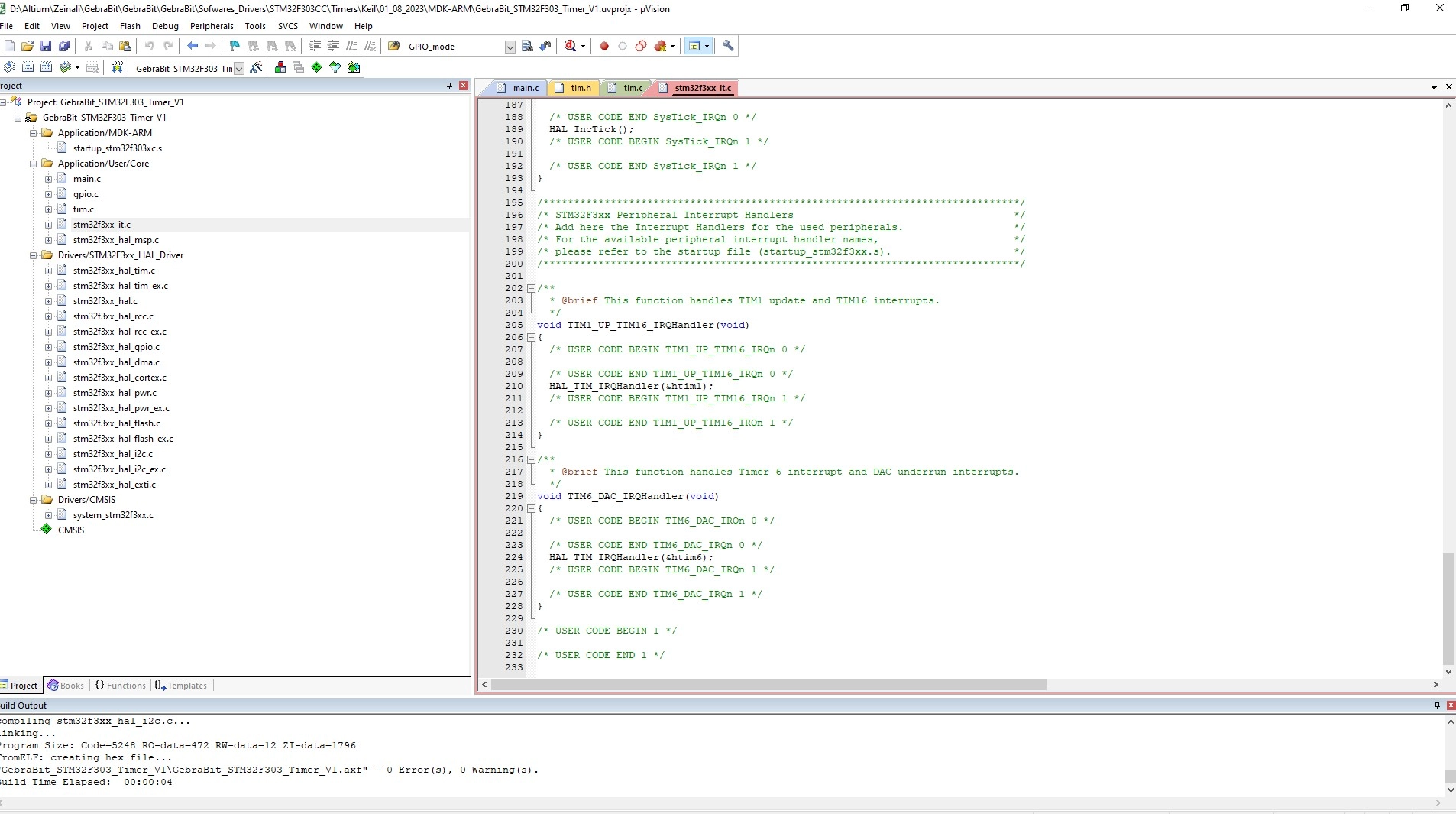This screenshot has width=1456, height=814.
Task: Click HAL_TIM_IRQHandler(&htim6) on line 224
Action: [631, 557]
